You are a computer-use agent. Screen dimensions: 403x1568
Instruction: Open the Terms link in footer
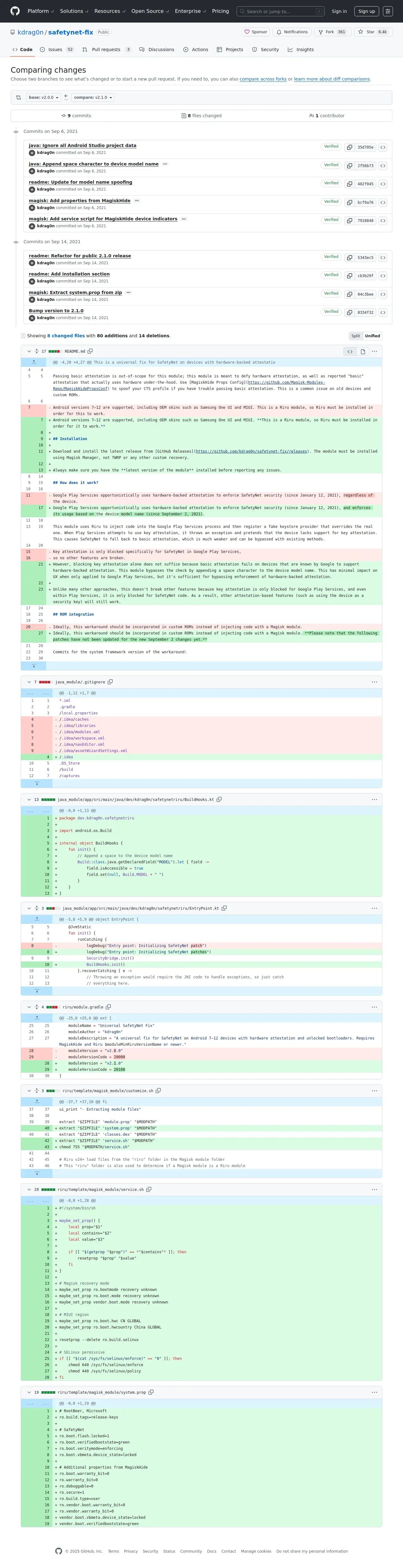click(114, 1551)
